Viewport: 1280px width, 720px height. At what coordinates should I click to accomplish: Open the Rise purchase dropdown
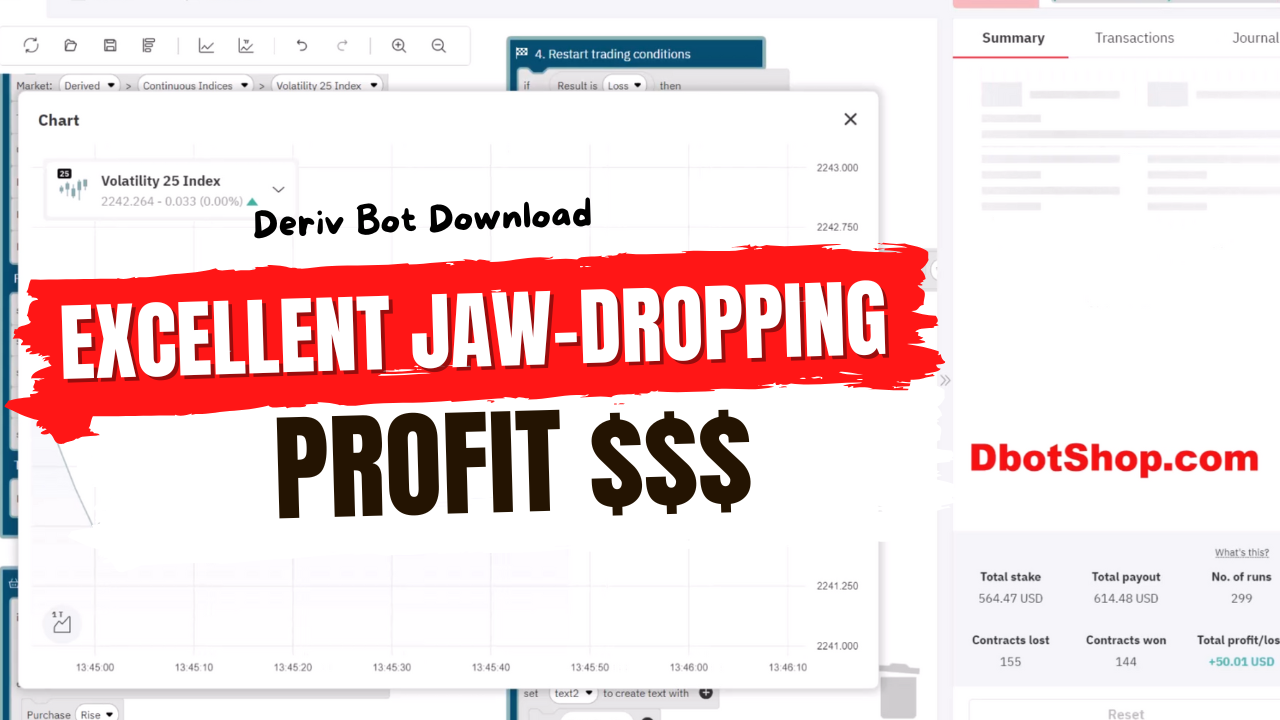click(97, 714)
